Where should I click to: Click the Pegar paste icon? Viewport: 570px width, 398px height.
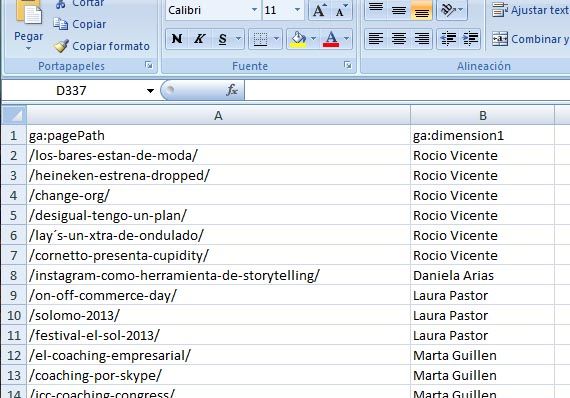[29, 13]
